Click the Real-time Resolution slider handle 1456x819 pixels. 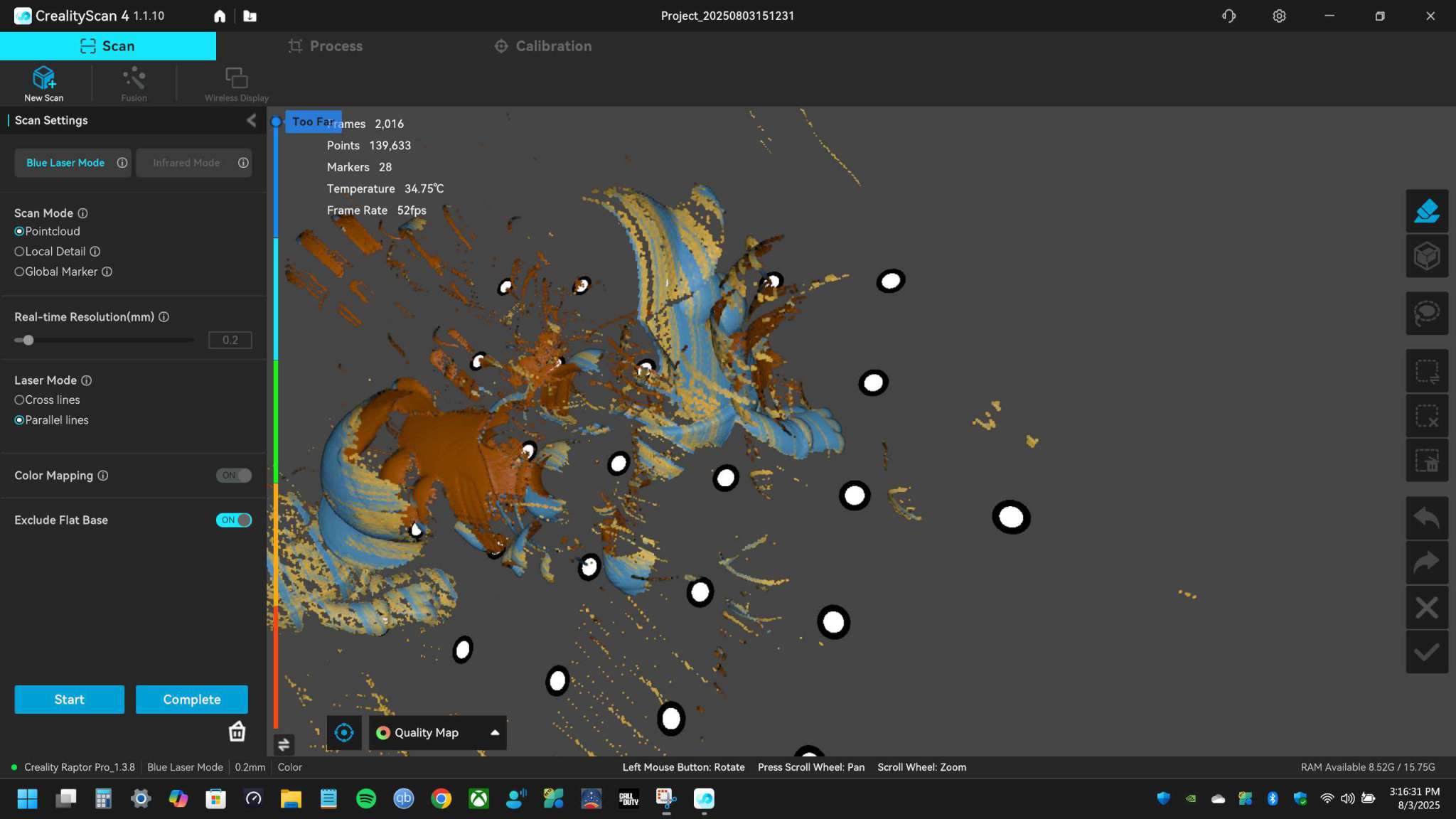tap(28, 341)
